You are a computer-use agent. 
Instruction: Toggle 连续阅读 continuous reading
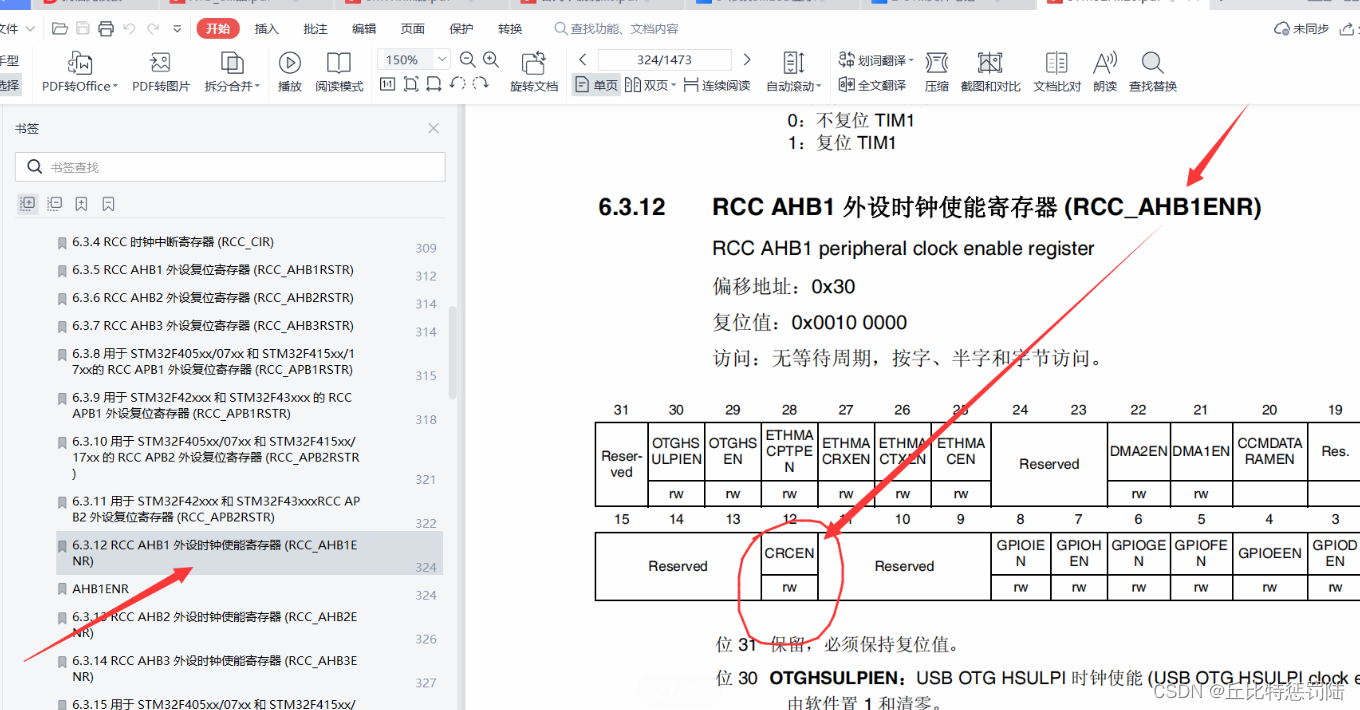click(x=717, y=86)
